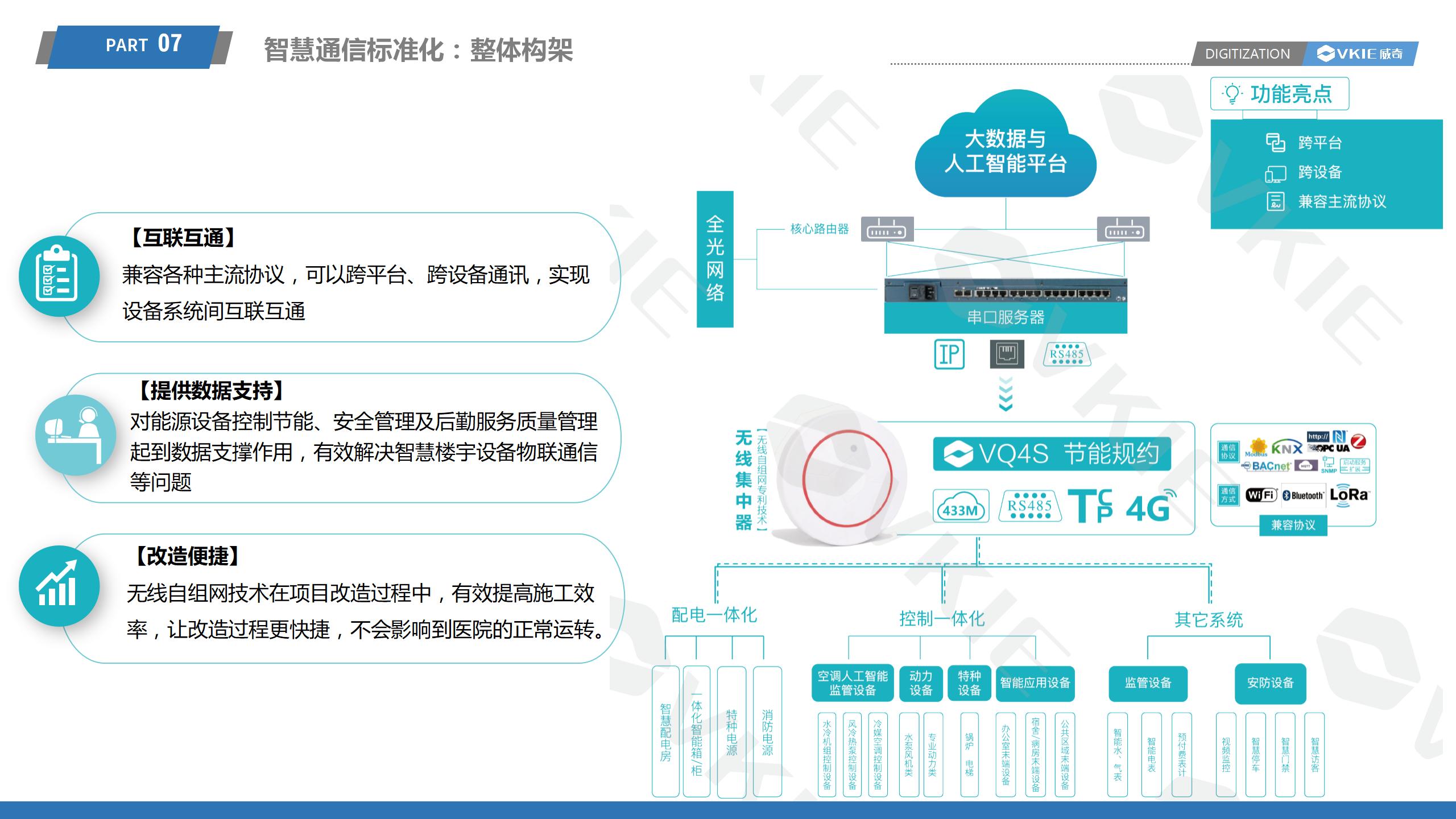Click the support agent at desk icon
The height and width of the screenshot is (819, 1456).
[75, 435]
